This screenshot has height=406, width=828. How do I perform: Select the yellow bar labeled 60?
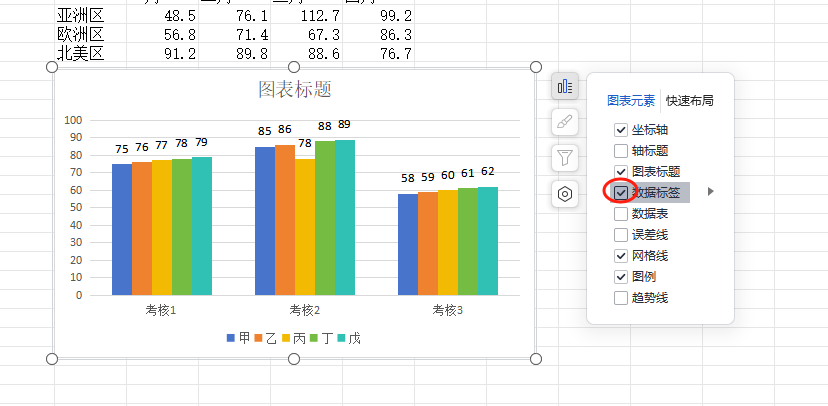coord(448,243)
